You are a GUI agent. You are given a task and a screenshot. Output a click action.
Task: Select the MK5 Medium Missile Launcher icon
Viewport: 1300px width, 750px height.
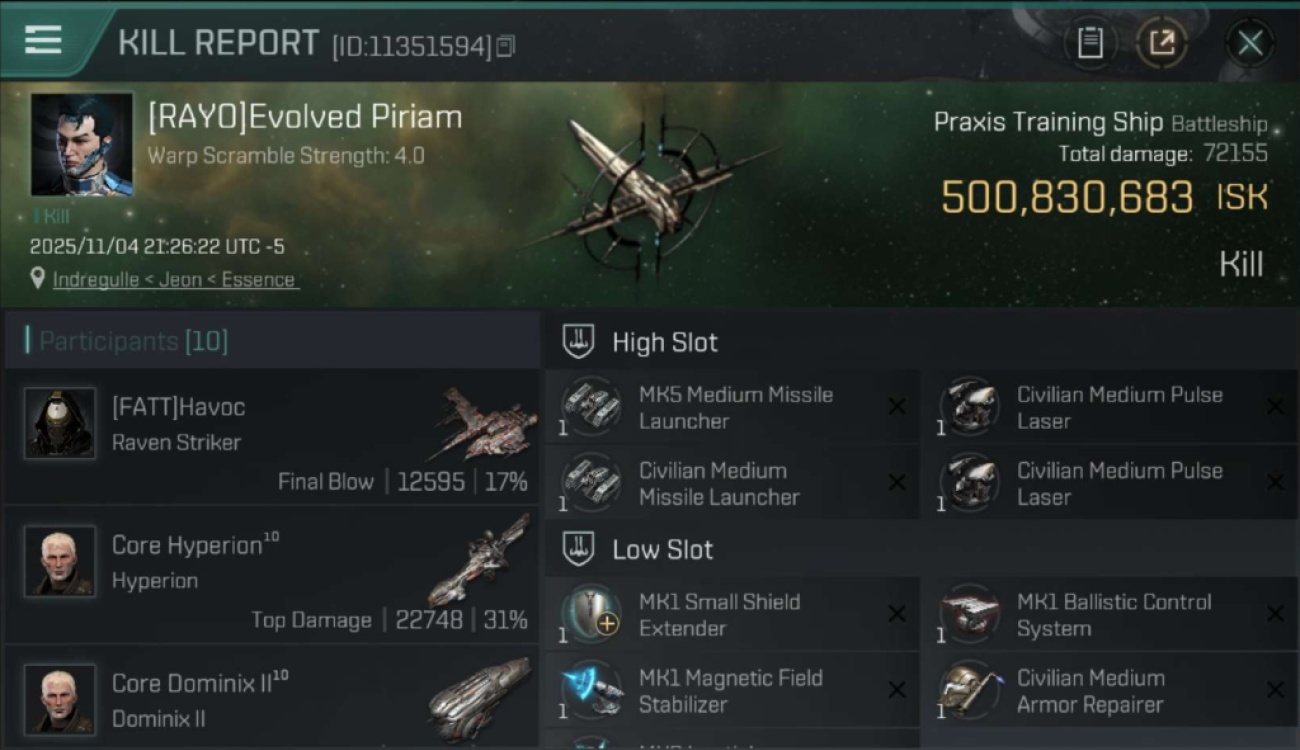(590, 407)
